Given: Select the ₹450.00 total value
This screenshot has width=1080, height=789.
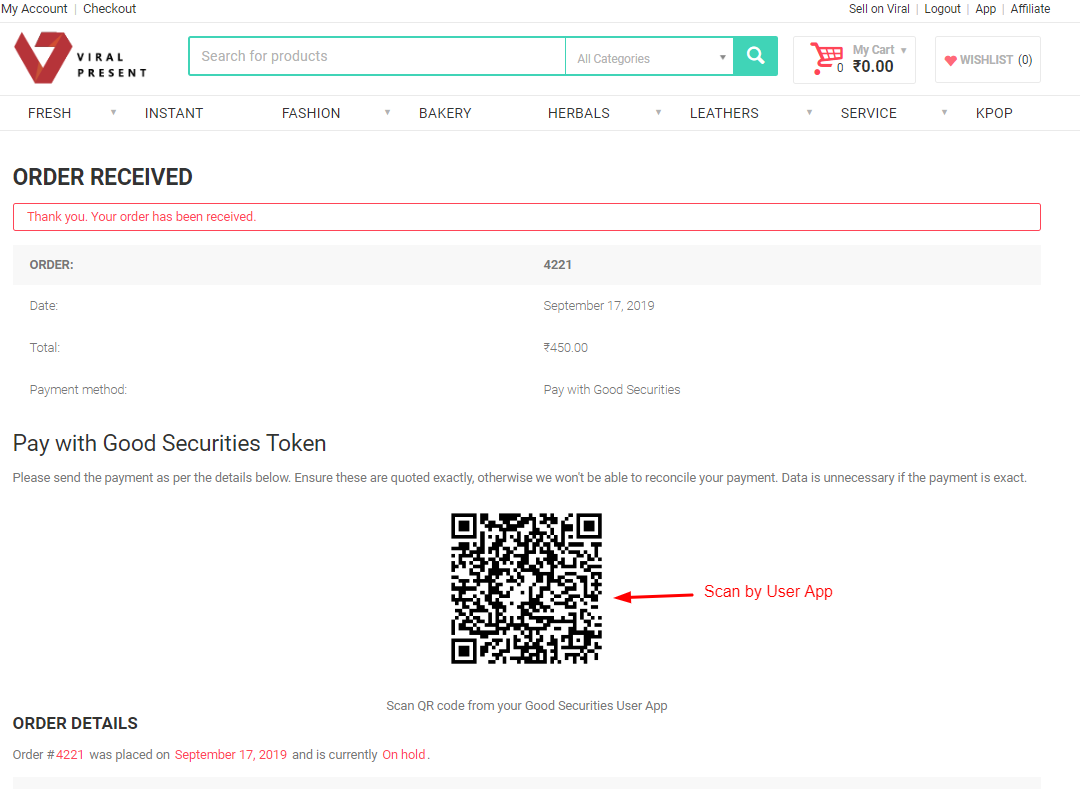Looking at the screenshot, I should [565, 348].
